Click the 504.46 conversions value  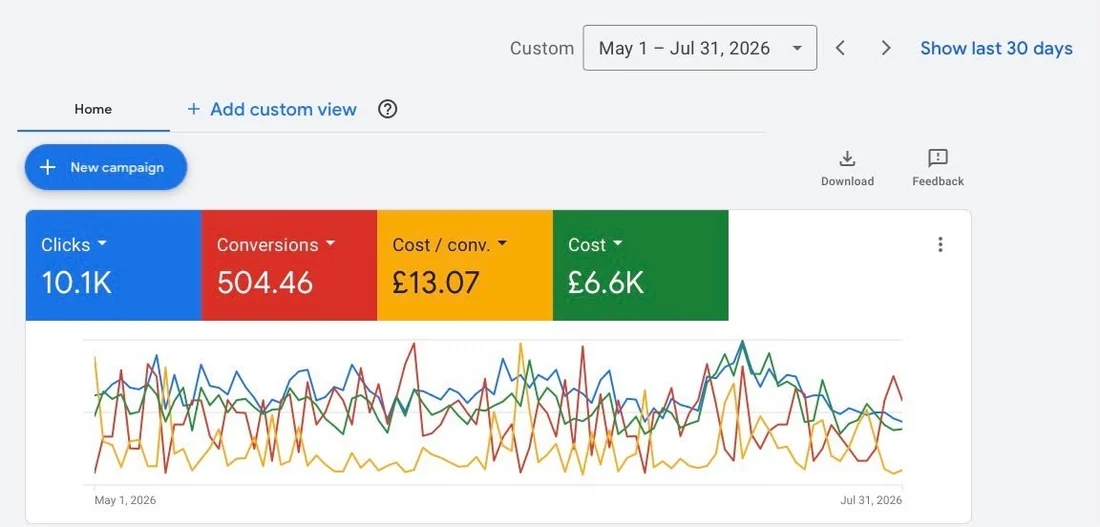264,283
